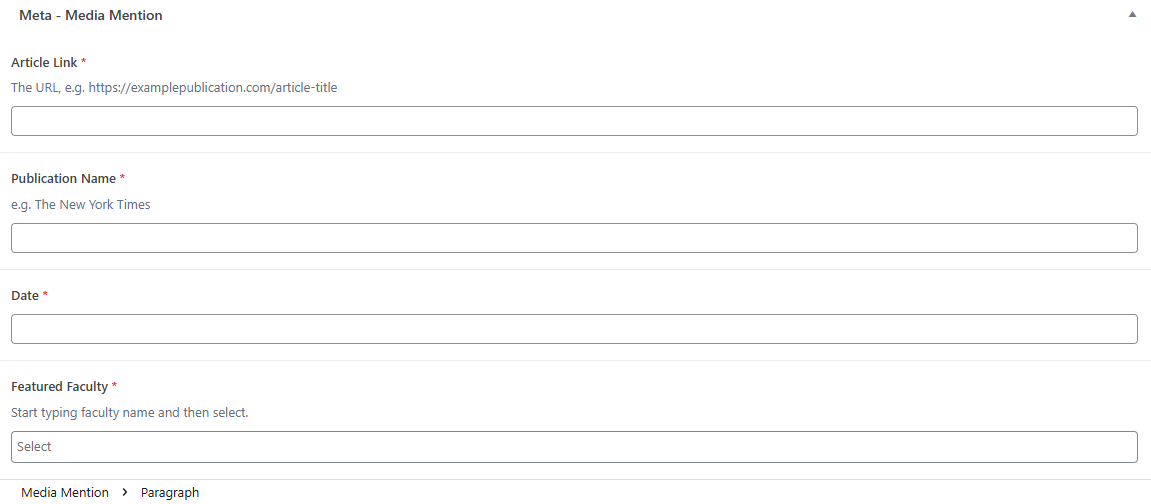Select Paragraph in the block breadcrumb
This screenshot has height=504, width=1151.
[x=170, y=493]
